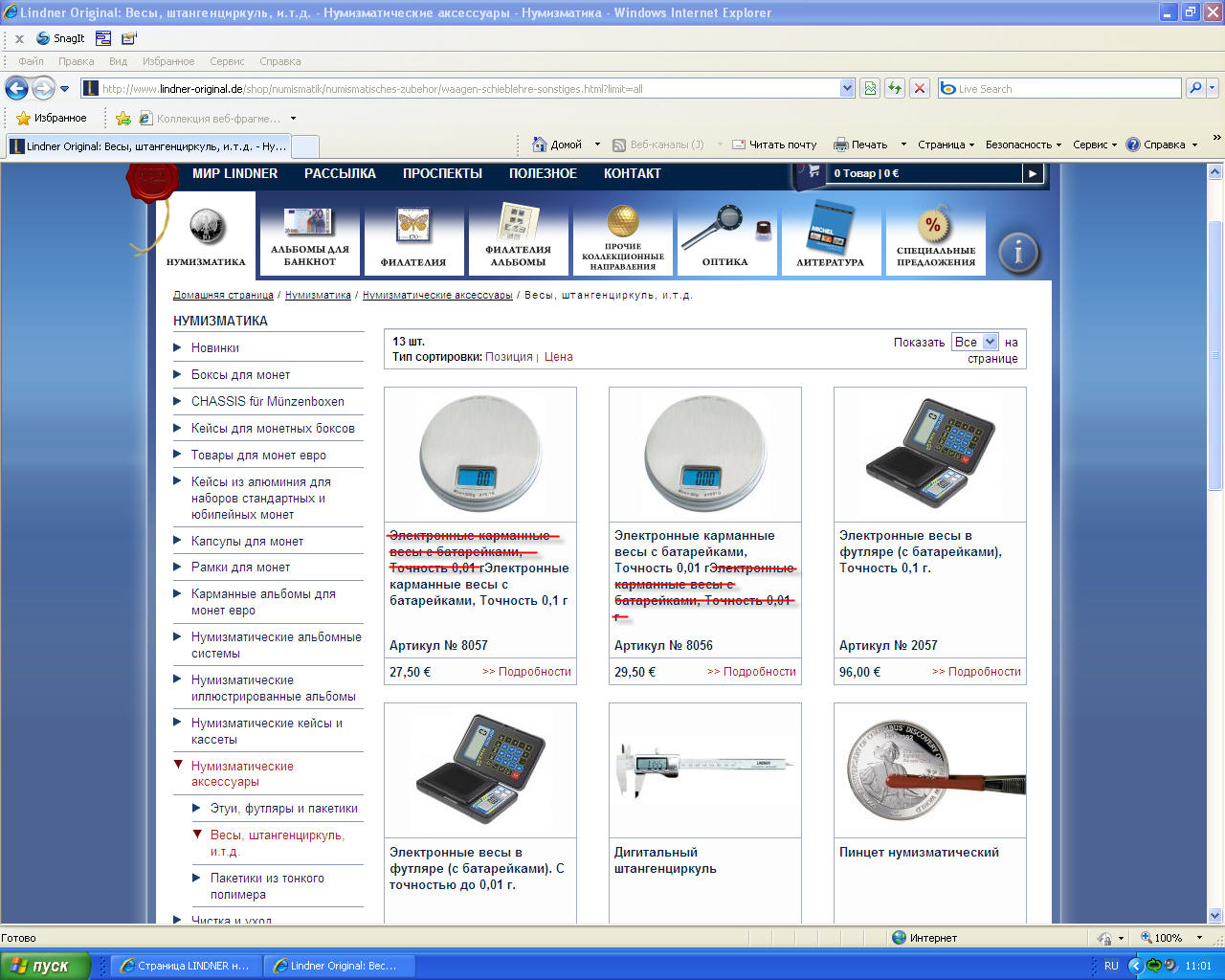The width and height of the screenshot is (1225, 980).
Task: Click the compatibility view icon beside address bar
Action: 870,88
